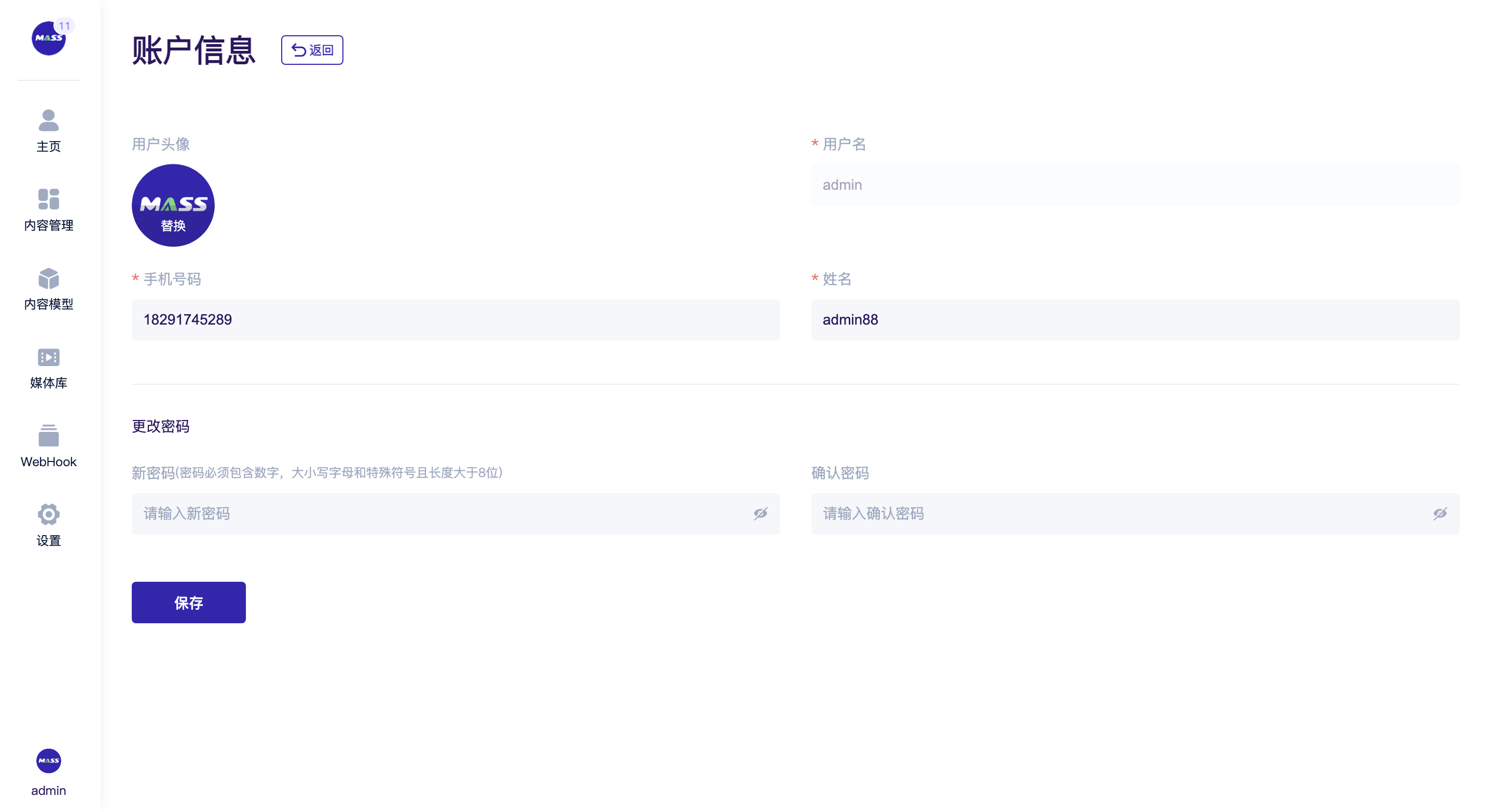Click the 账户信息 page title
The width and height of the screenshot is (1491, 812).
coord(194,50)
